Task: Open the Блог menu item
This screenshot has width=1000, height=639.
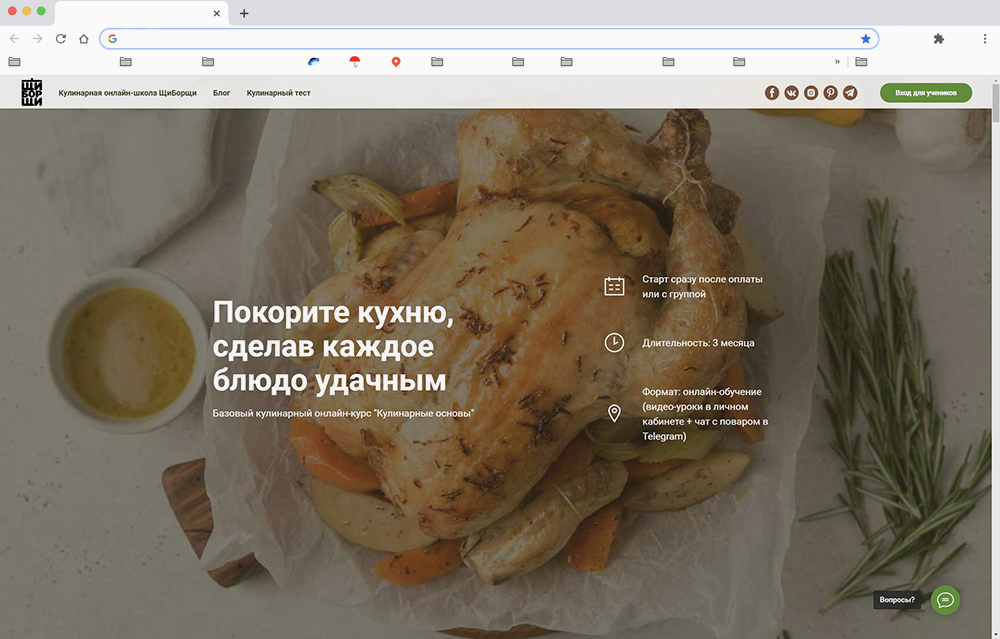Action: pyautogui.click(x=221, y=93)
